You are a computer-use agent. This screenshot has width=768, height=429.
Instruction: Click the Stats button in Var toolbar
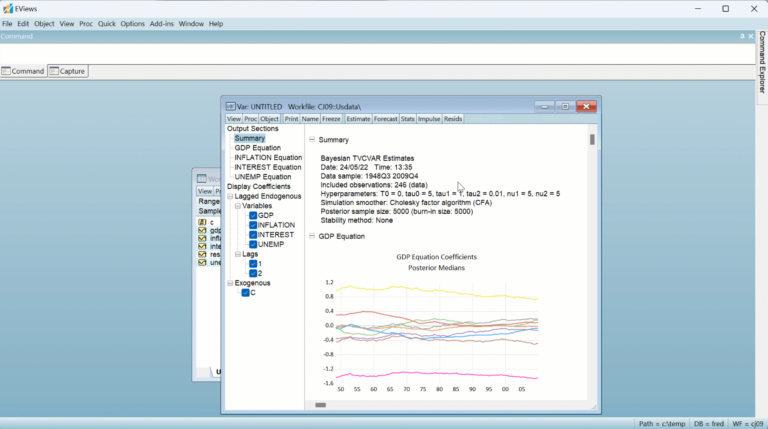click(x=408, y=119)
